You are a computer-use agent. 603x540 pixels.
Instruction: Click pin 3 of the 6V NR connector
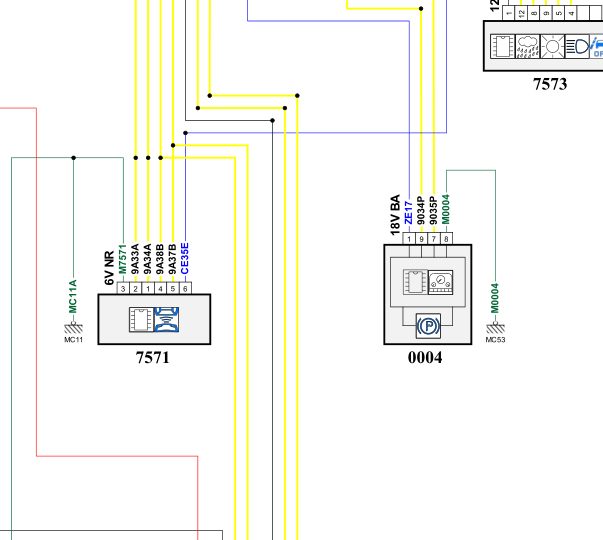(x=123, y=288)
